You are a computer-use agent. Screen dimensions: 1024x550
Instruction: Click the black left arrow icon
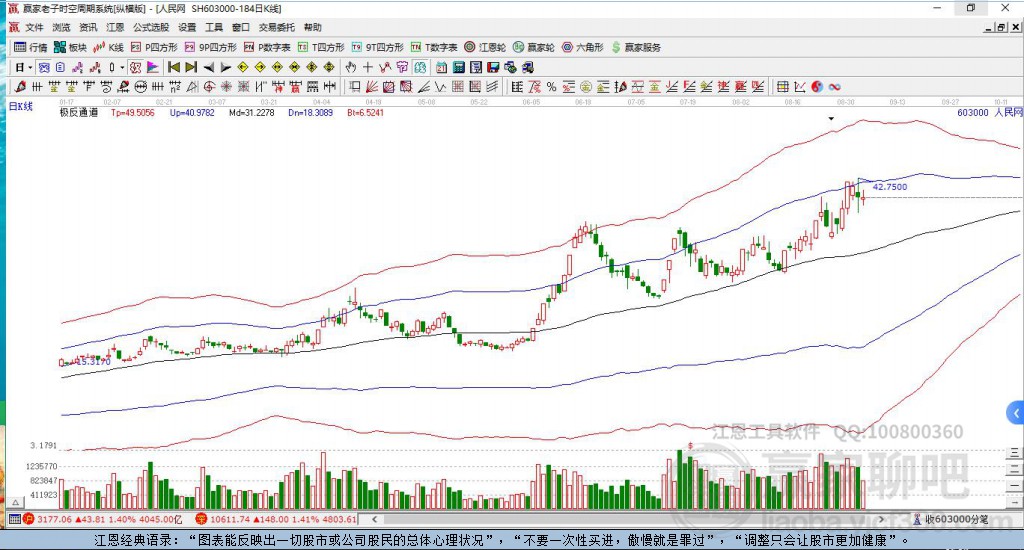tap(208, 67)
